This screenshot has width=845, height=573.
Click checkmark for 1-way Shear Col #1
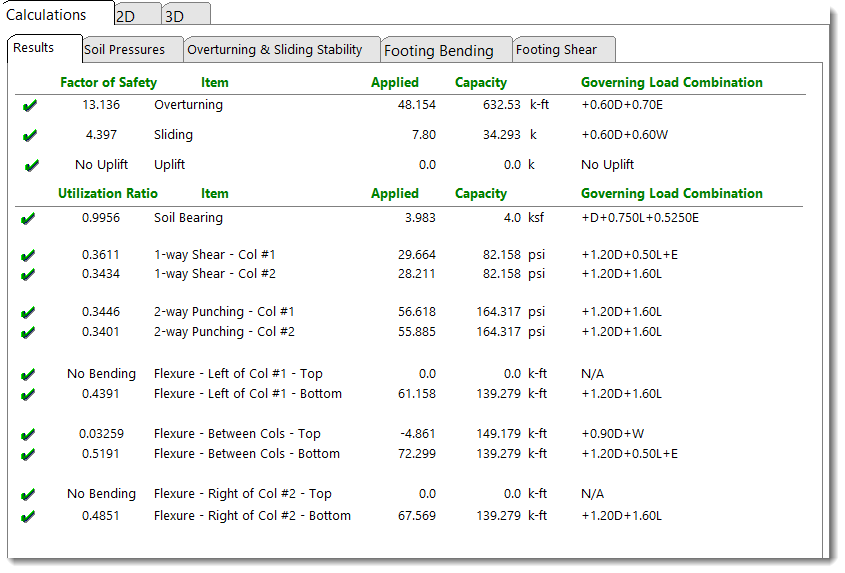click(28, 256)
